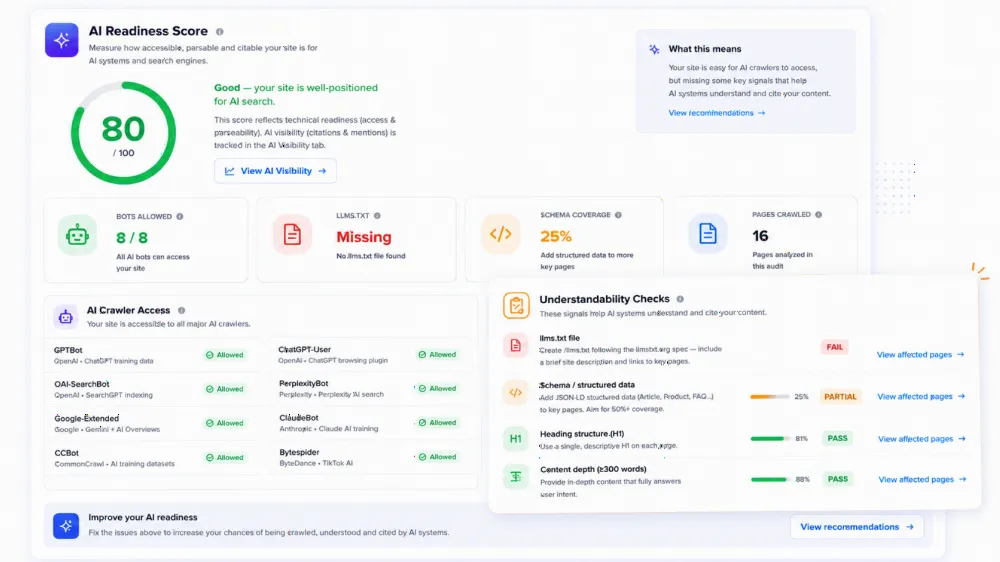This screenshot has height=562, width=1000.
Task: Click the 16 pages crawled value
Action: 760,236
